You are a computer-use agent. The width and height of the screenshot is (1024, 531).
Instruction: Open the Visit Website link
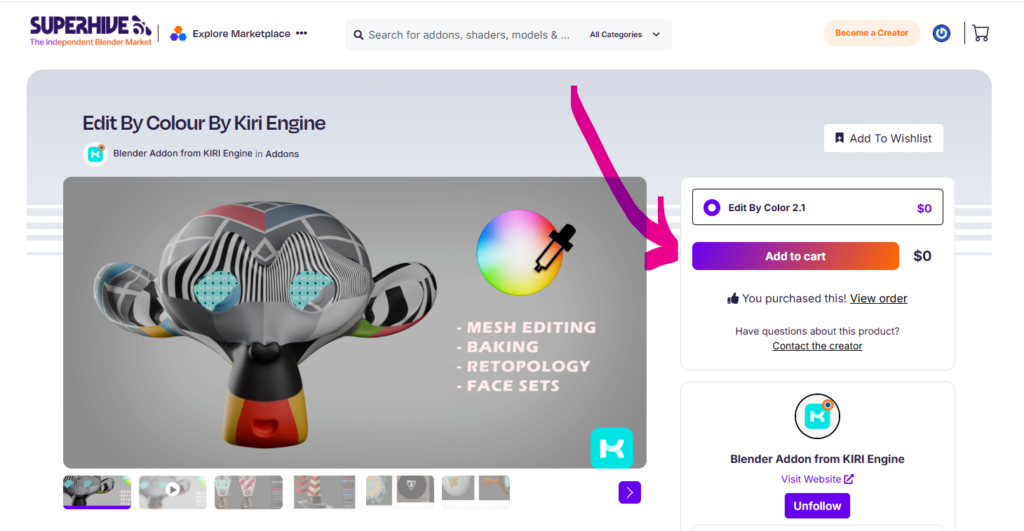click(x=817, y=479)
